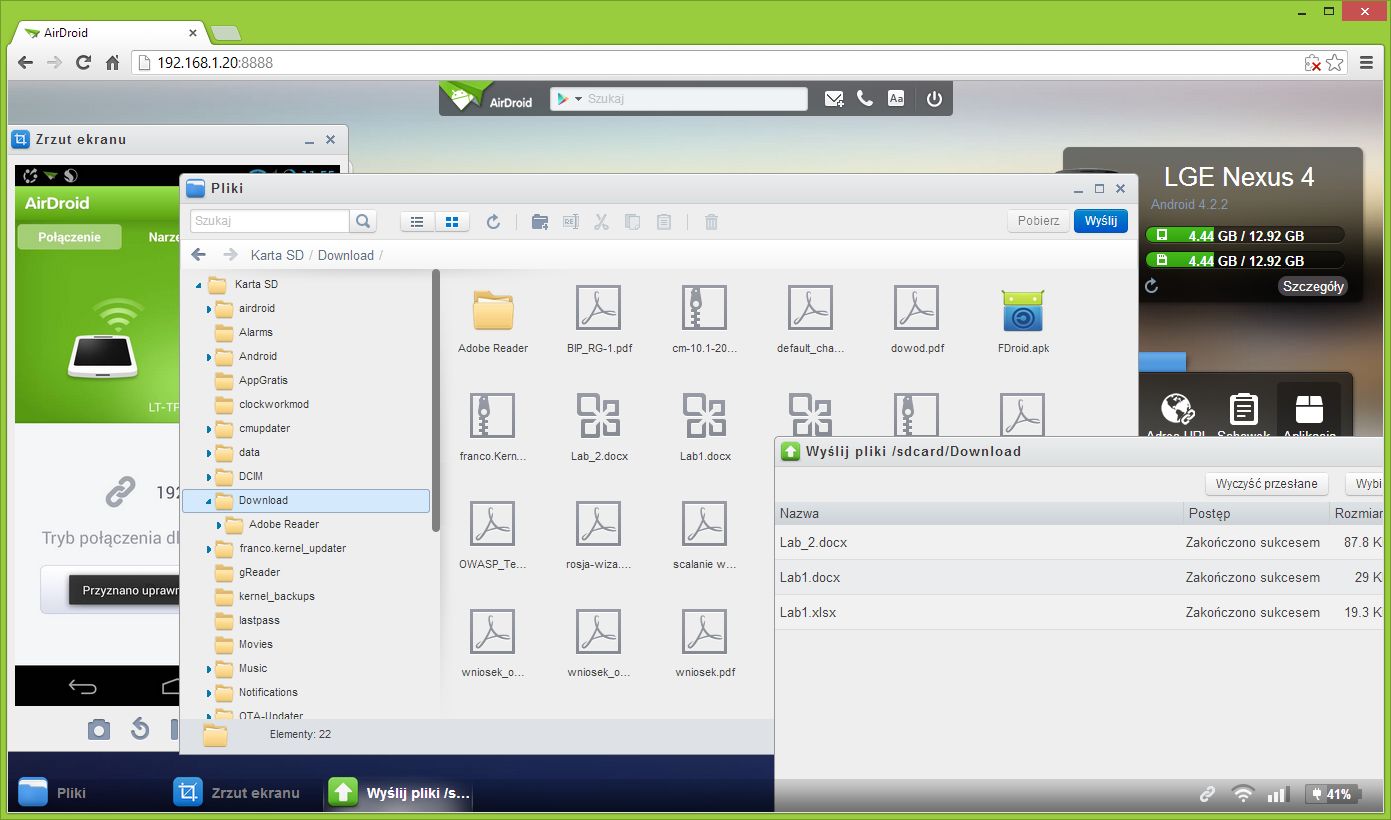1391x820 pixels.
Task: Switch to Wyślij pliki taskbar item
Action: (x=400, y=793)
